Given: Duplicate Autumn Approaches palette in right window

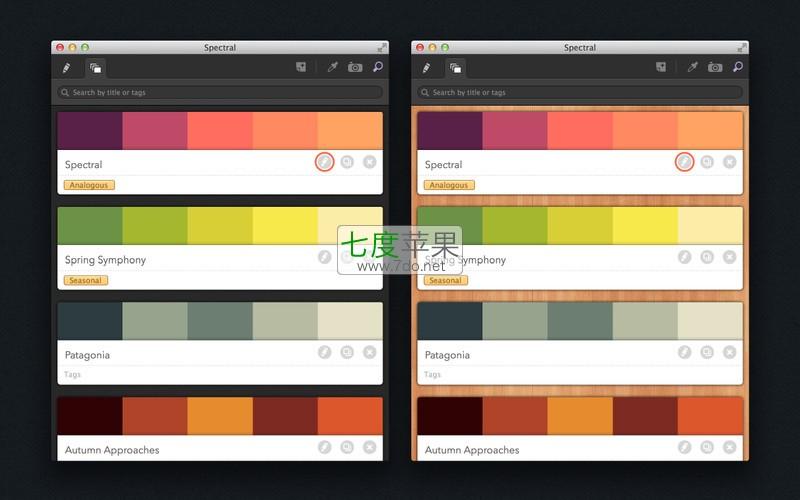Looking at the screenshot, I should (707, 447).
